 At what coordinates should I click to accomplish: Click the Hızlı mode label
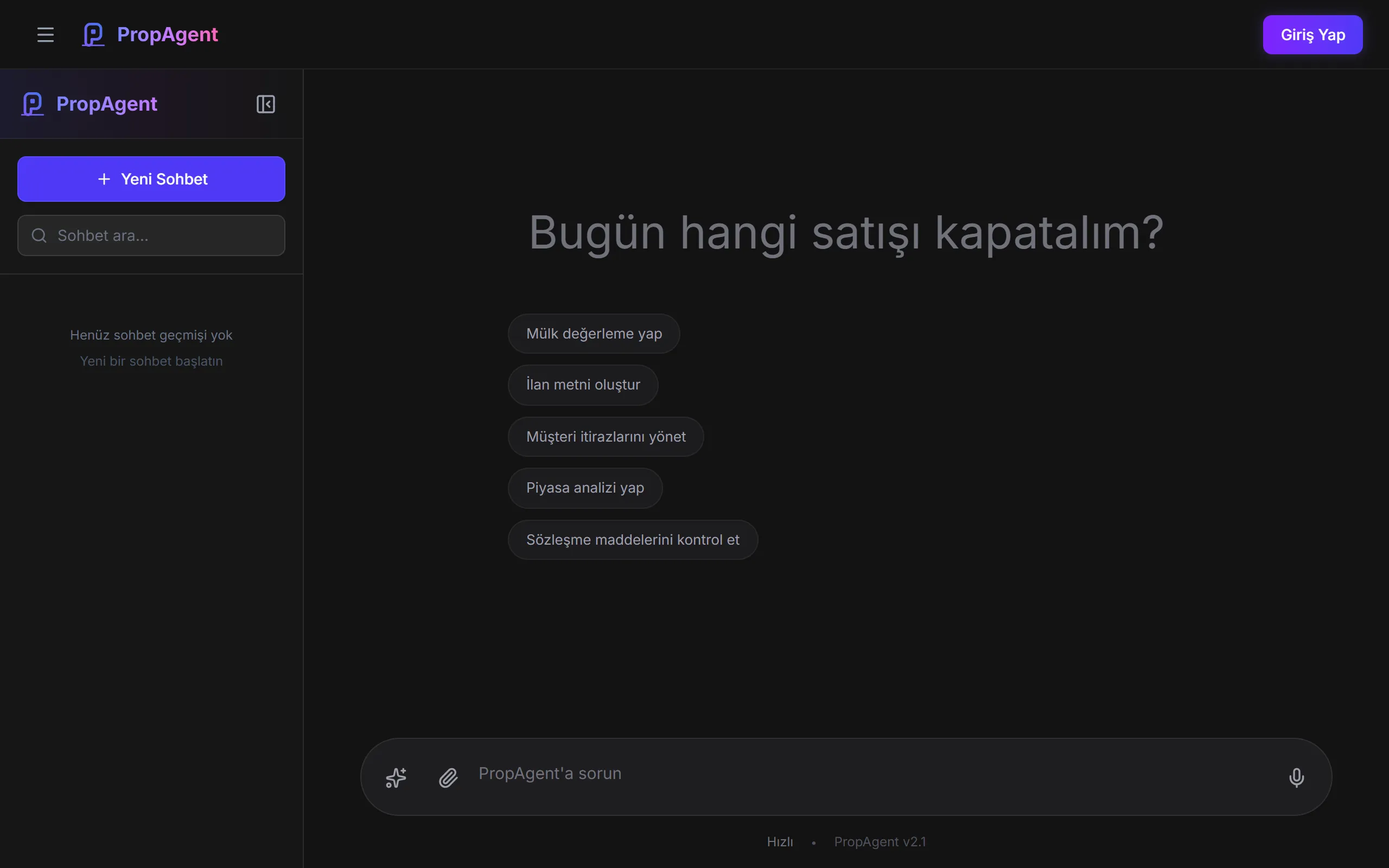pos(780,841)
